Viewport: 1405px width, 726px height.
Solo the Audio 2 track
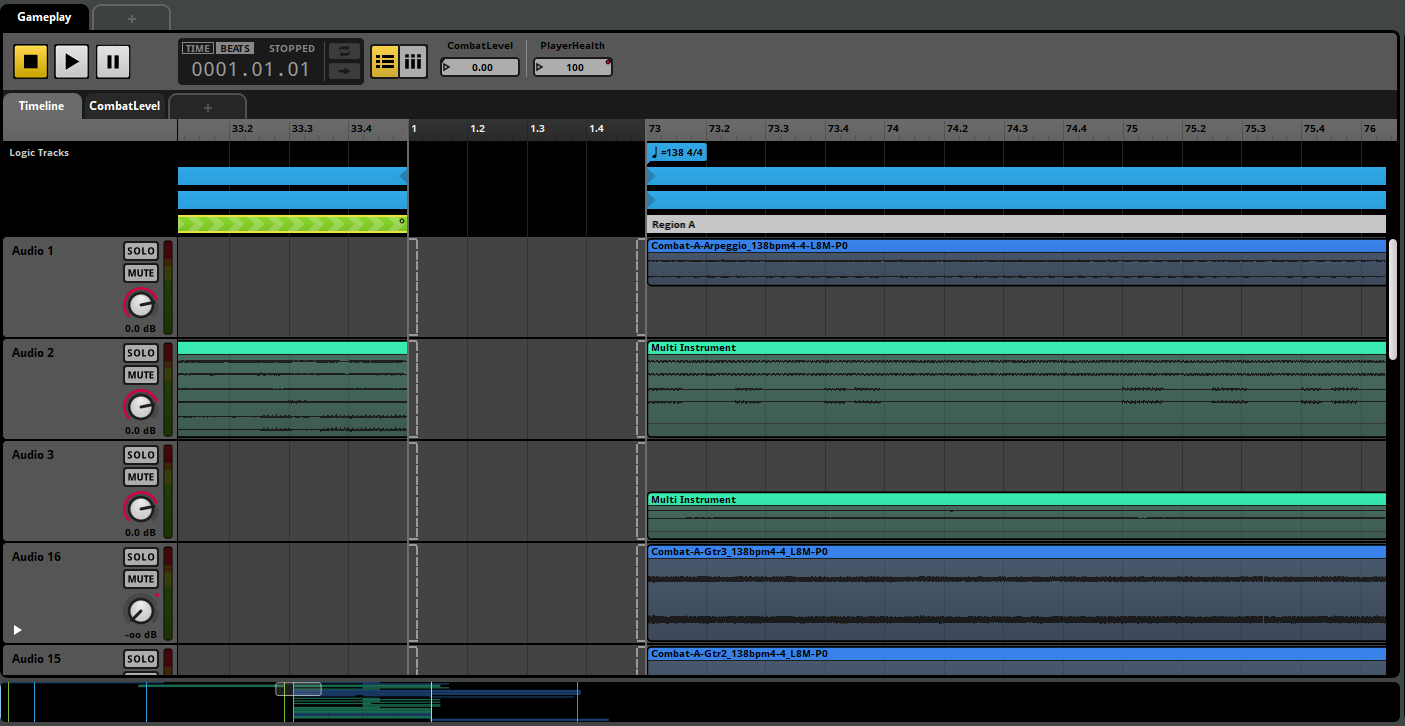(x=141, y=353)
